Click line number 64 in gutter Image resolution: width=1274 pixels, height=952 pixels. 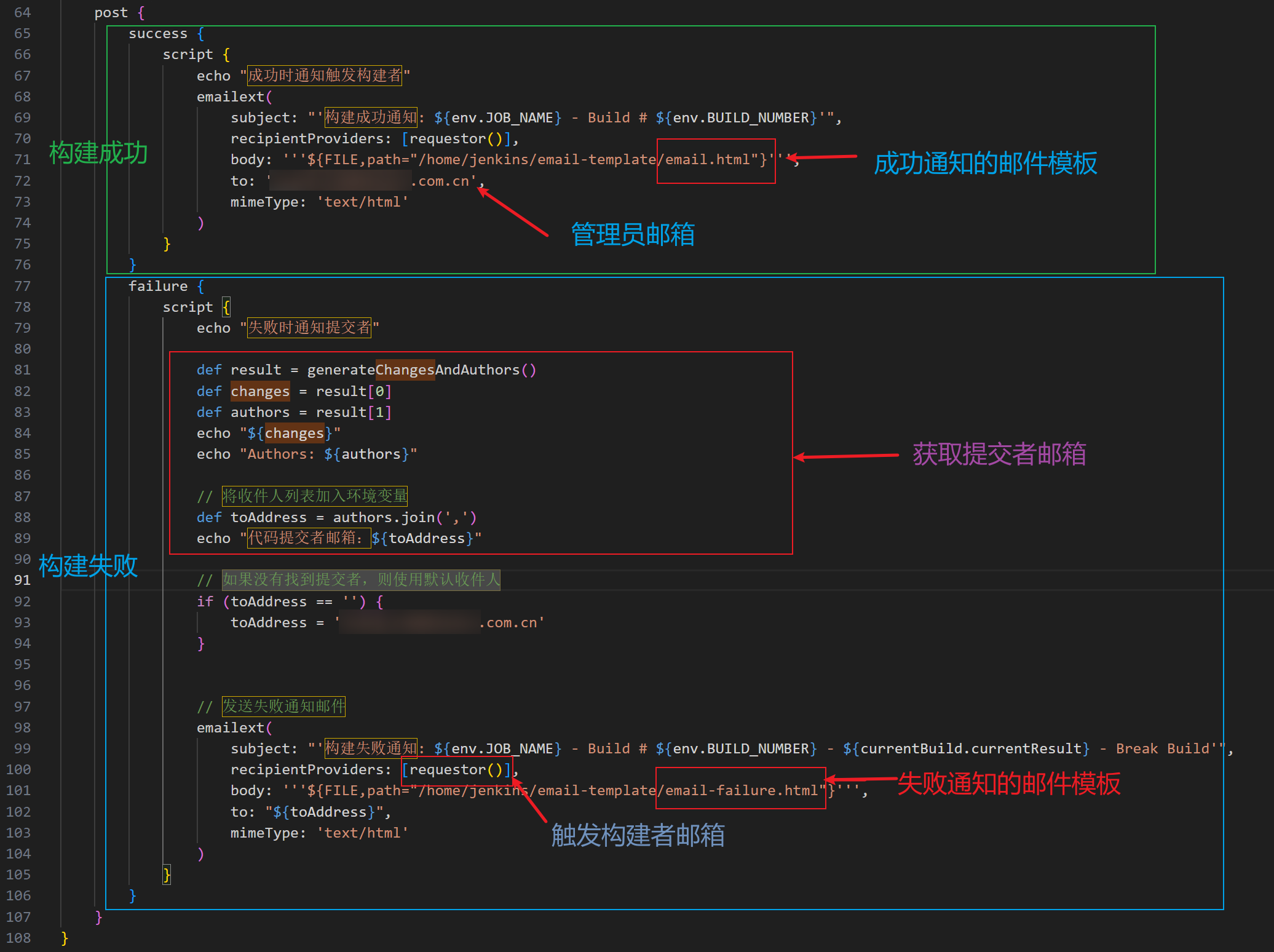click(x=22, y=12)
